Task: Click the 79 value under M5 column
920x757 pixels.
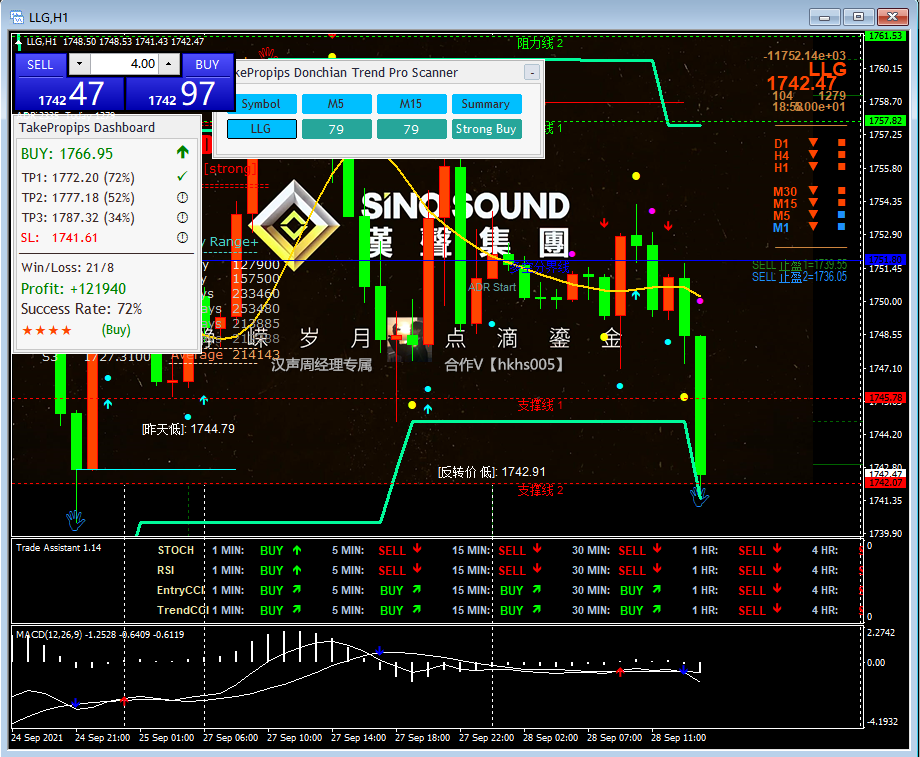Action: [336, 129]
